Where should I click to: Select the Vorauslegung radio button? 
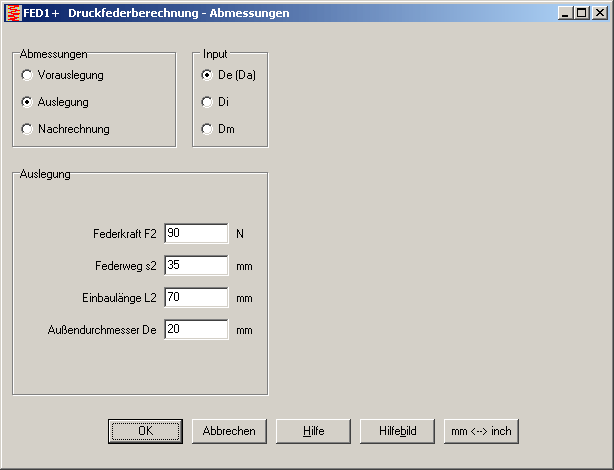click(27, 75)
